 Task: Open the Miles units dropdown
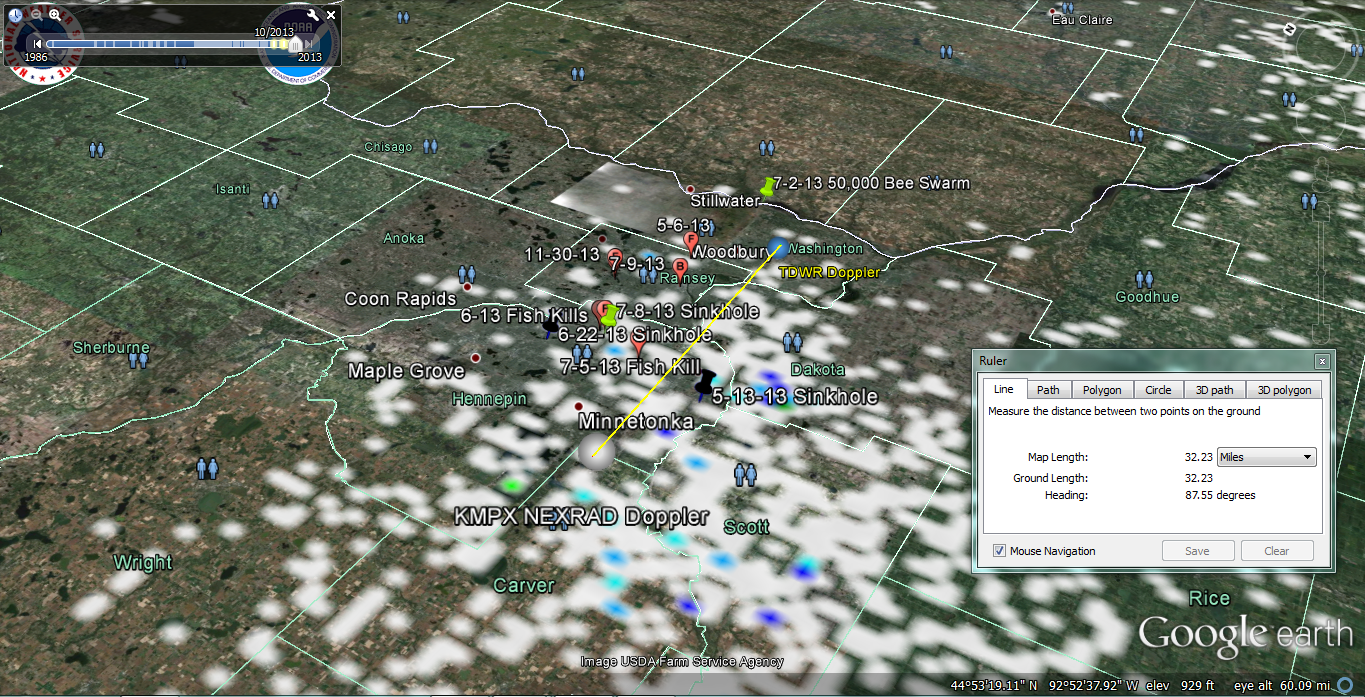1266,457
